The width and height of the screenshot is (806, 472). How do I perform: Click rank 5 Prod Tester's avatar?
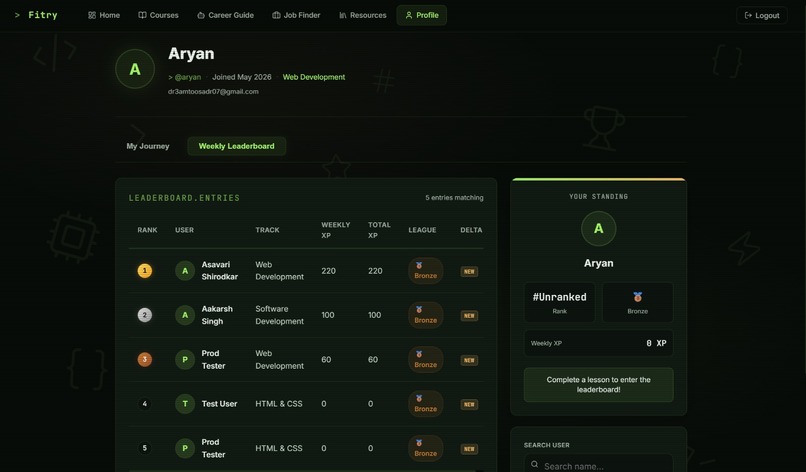(x=185, y=448)
